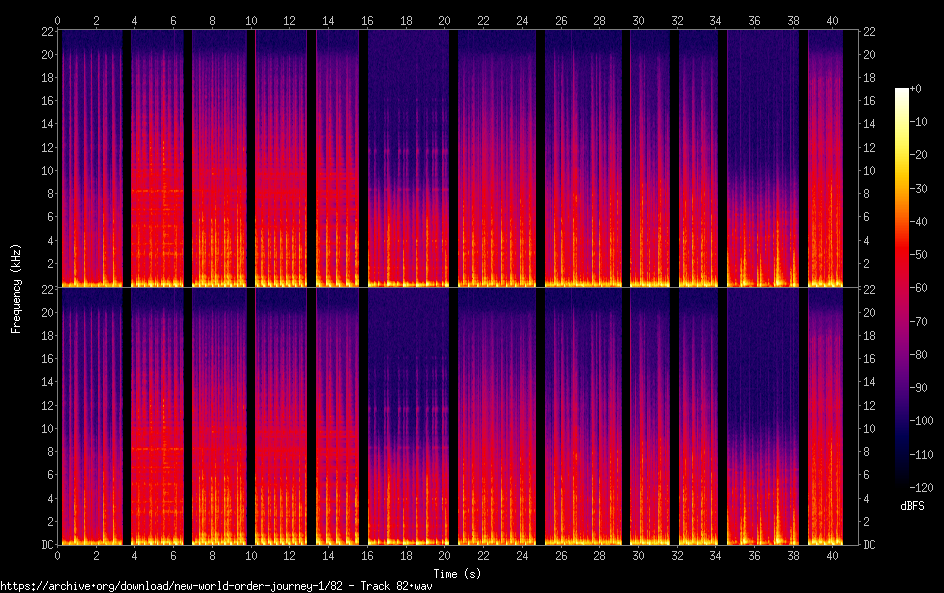Click the "-30" label on the dBFS scale
This screenshot has width=944, height=593.
[x=918, y=189]
